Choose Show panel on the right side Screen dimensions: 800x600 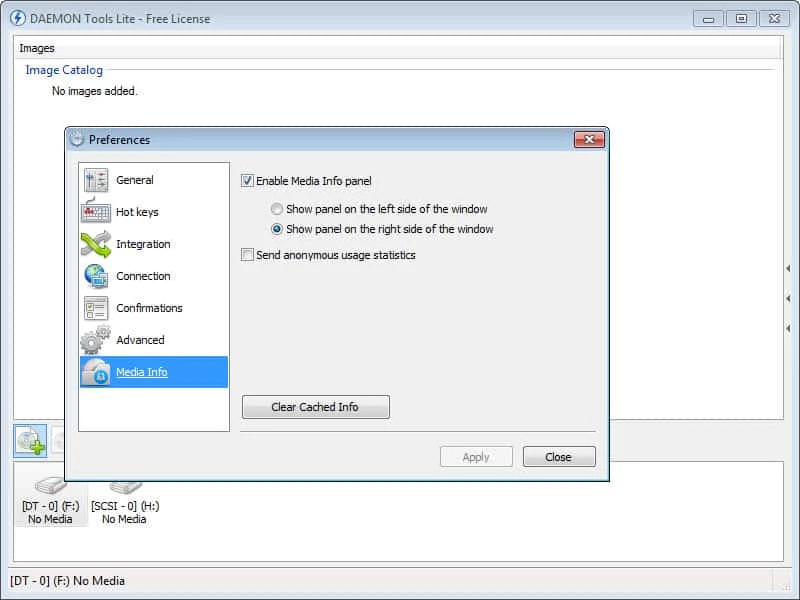click(277, 229)
